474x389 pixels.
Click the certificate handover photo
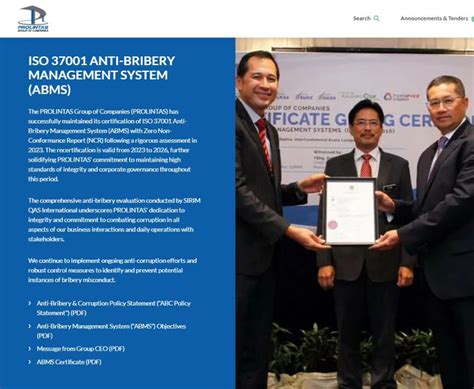355,213
